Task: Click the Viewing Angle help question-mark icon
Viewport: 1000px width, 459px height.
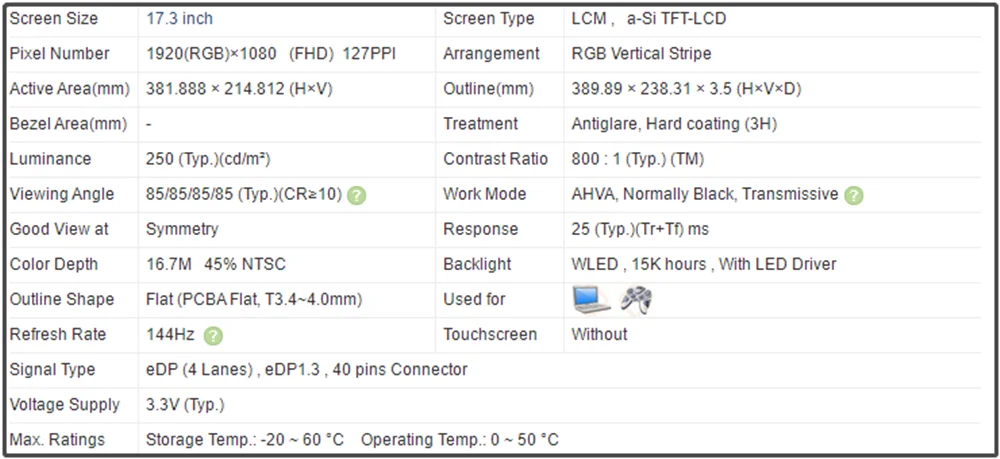Action: pos(357,195)
